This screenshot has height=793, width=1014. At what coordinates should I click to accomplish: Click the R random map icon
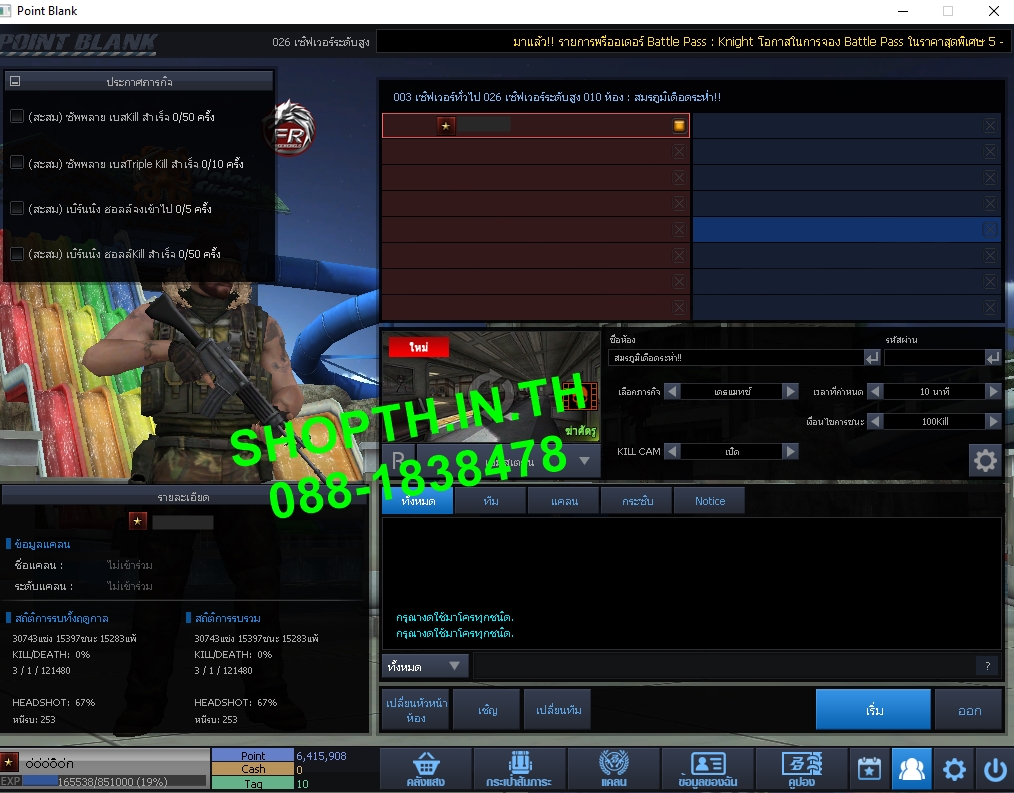398,461
